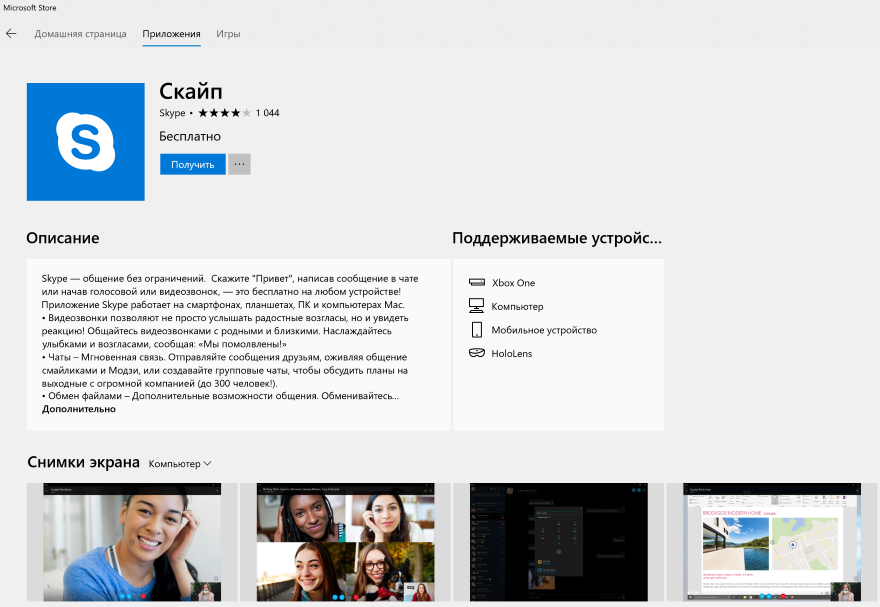Open the more options ellipsis button
Image resolution: width=880 pixels, height=607 pixels.
pos(239,164)
